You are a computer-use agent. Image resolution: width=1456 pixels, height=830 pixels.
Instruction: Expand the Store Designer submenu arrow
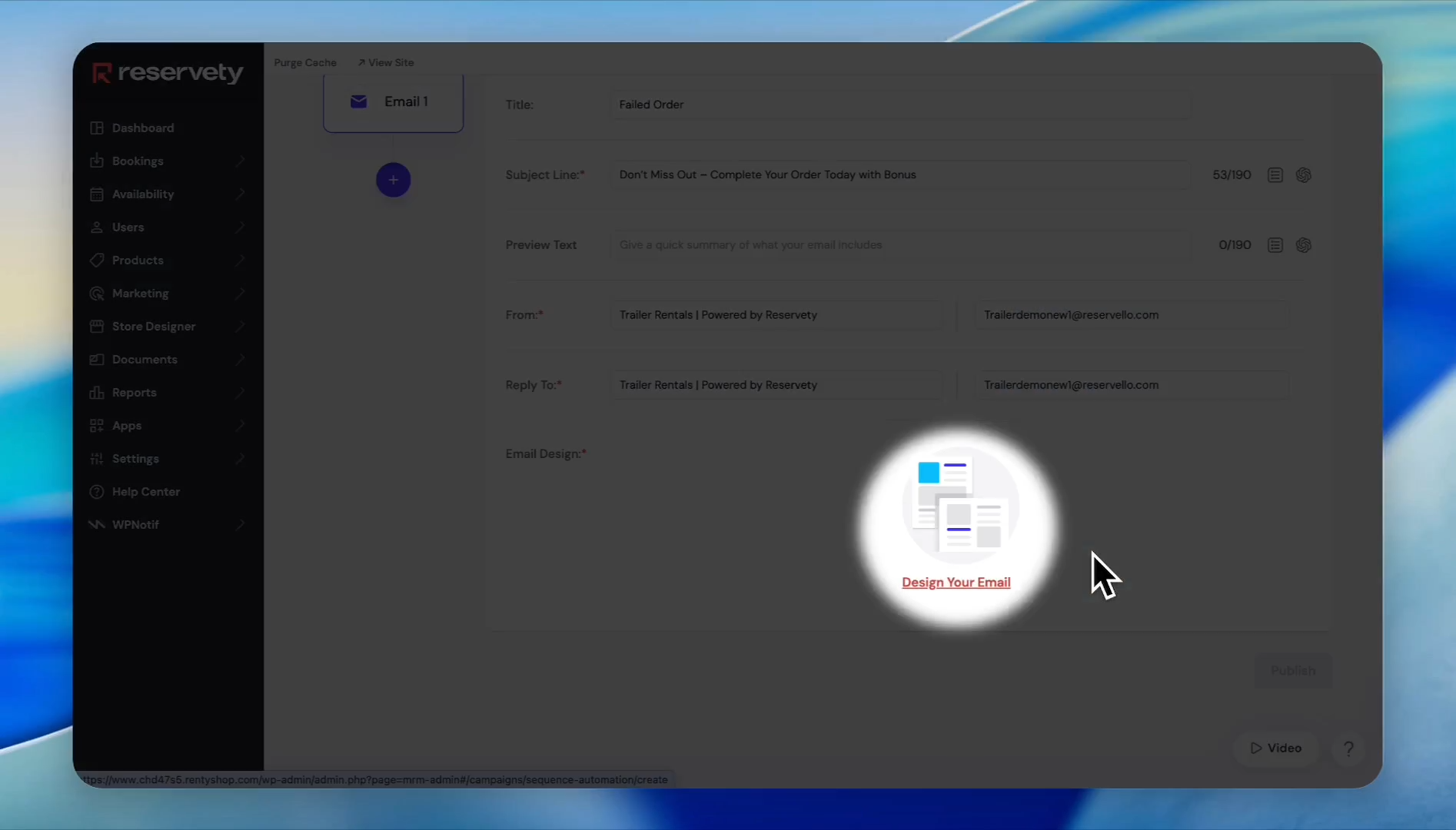click(x=240, y=326)
